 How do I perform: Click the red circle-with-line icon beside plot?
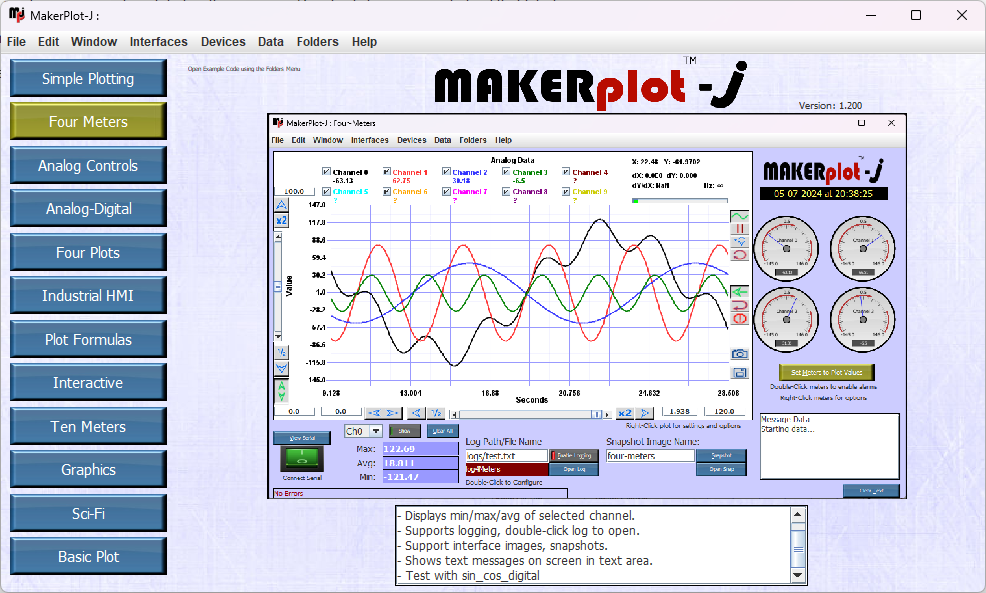coord(740,318)
